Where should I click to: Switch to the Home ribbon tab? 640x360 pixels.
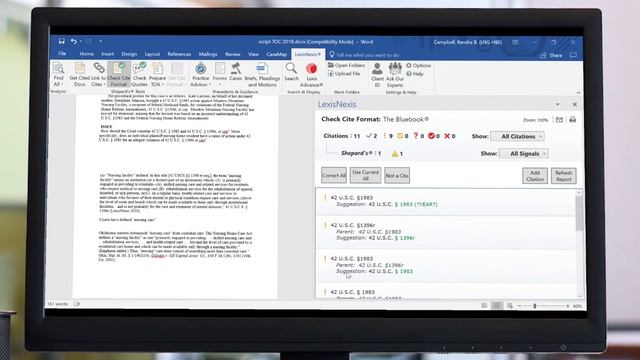click(87, 54)
